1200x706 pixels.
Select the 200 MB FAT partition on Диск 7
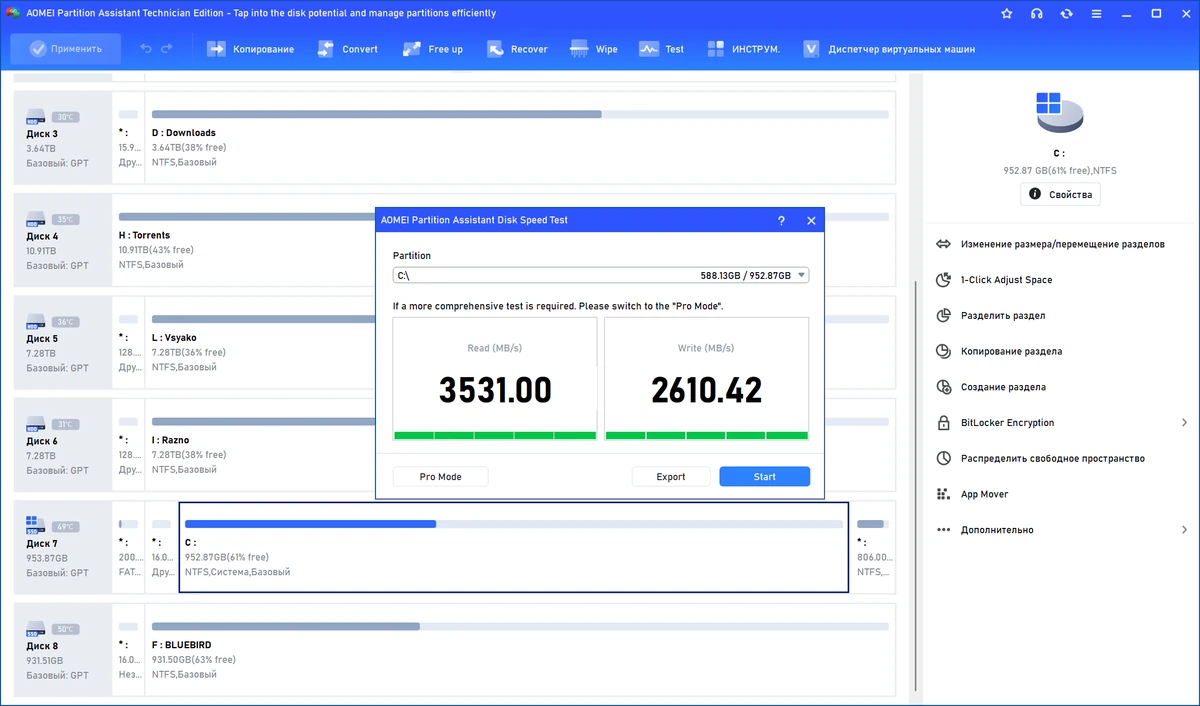click(128, 548)
